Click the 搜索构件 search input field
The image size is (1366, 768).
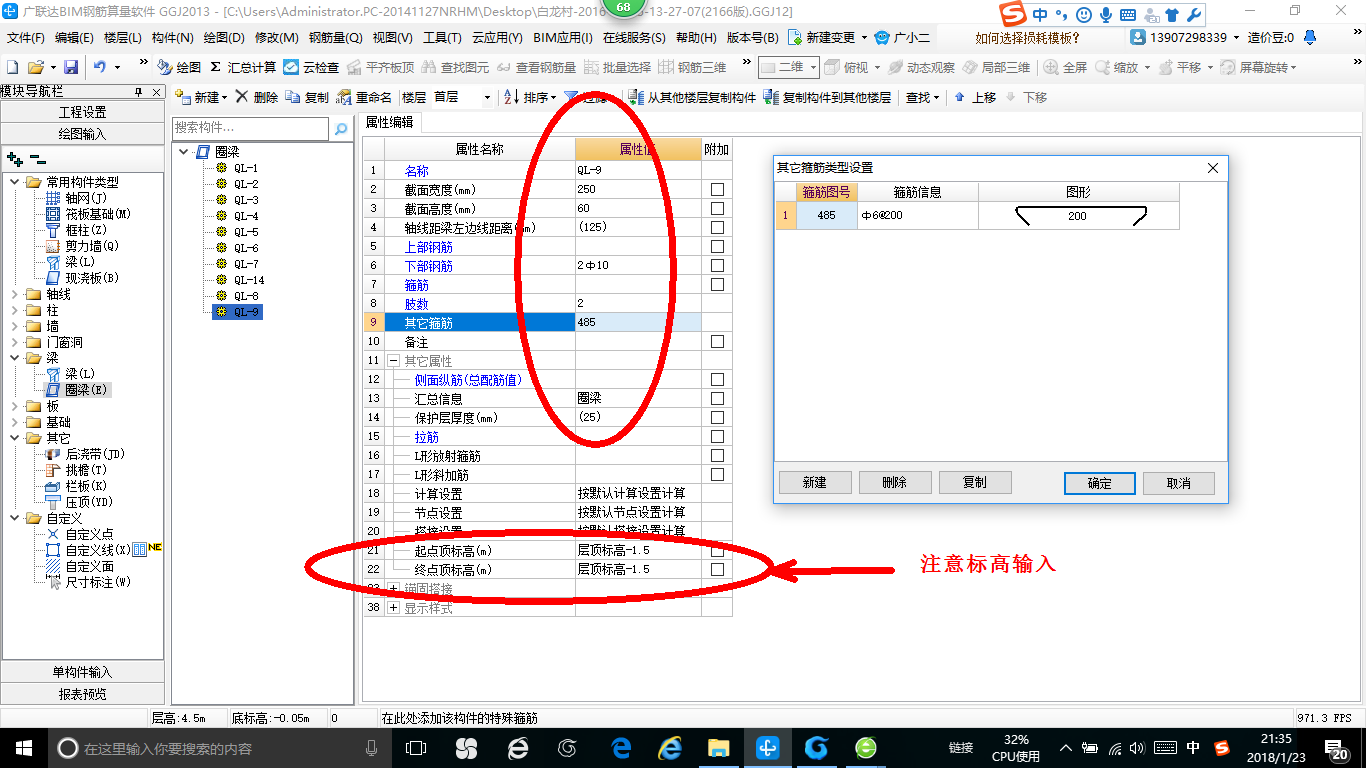(250, 129)
